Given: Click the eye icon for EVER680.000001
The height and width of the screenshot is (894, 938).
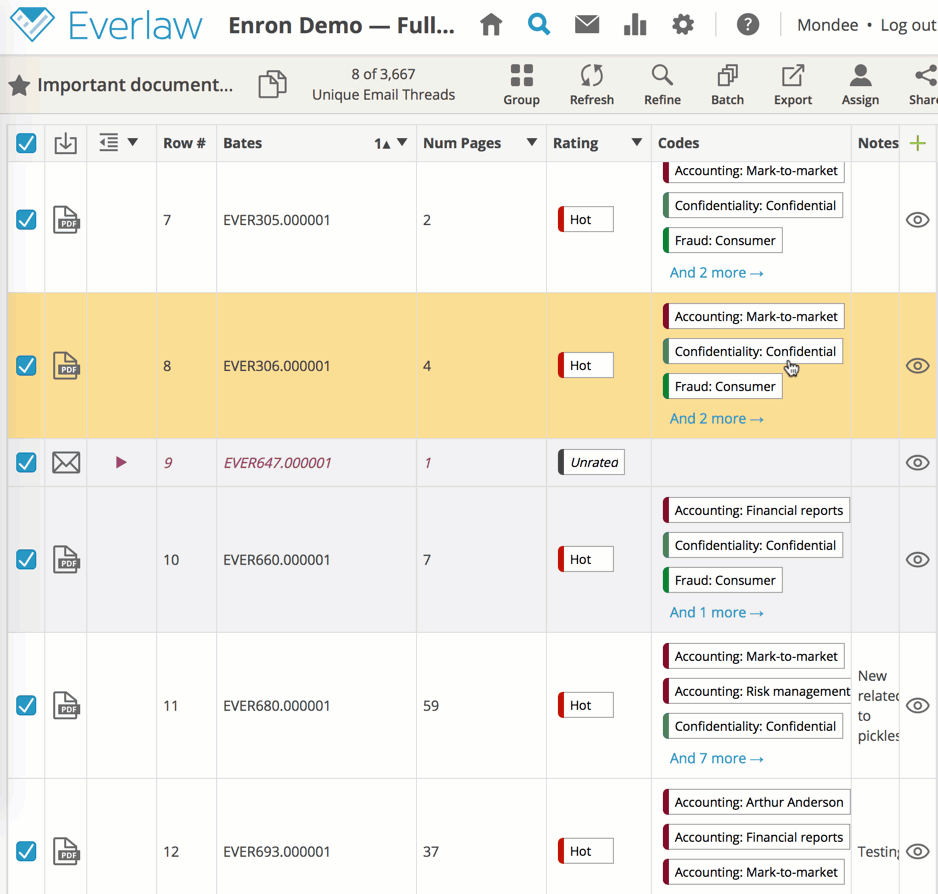Looking at the screenshot, I should pyautogui.click(x=917, y=706).
